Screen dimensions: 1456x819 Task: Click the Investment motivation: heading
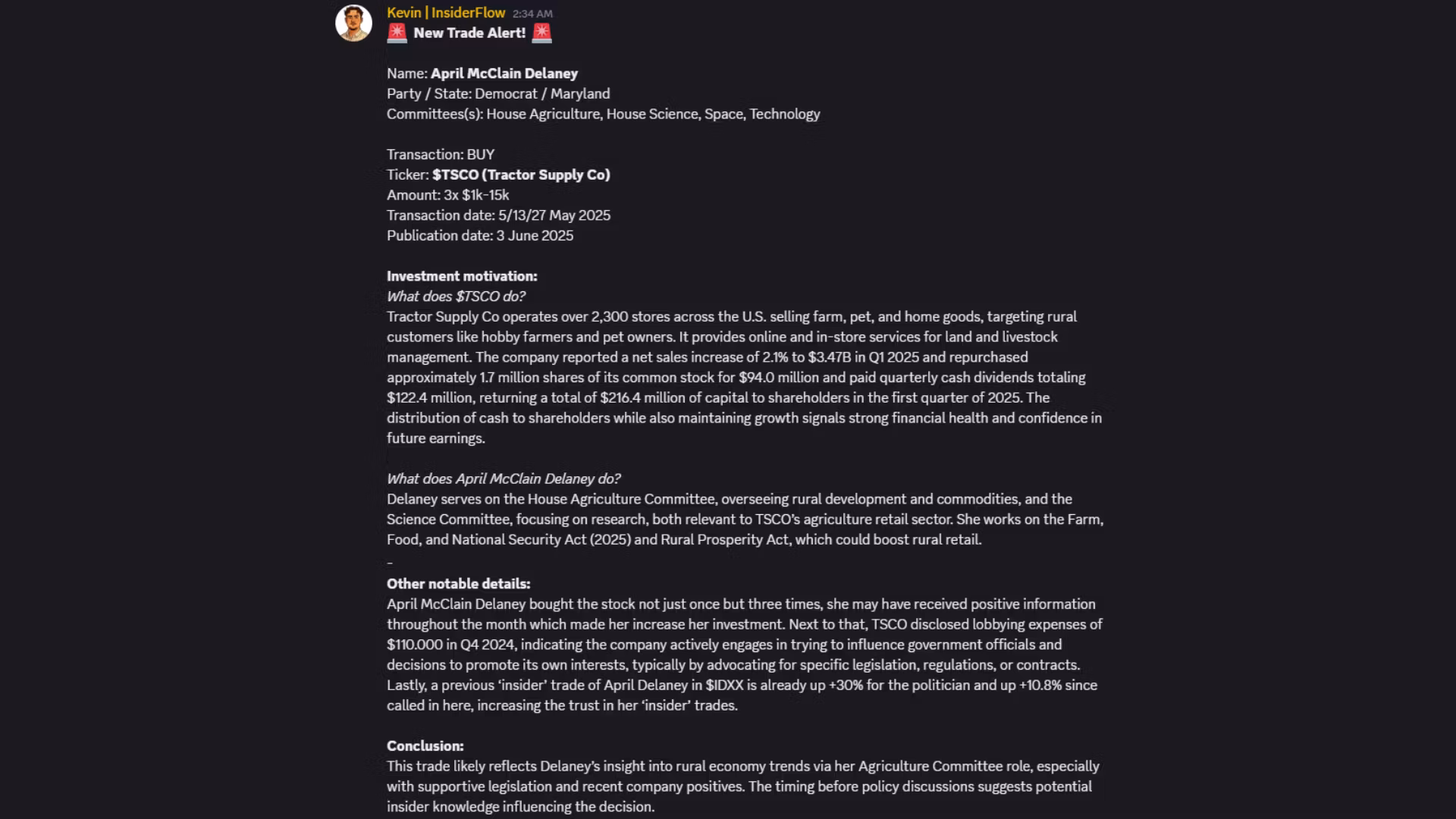(x=462, y=277)
